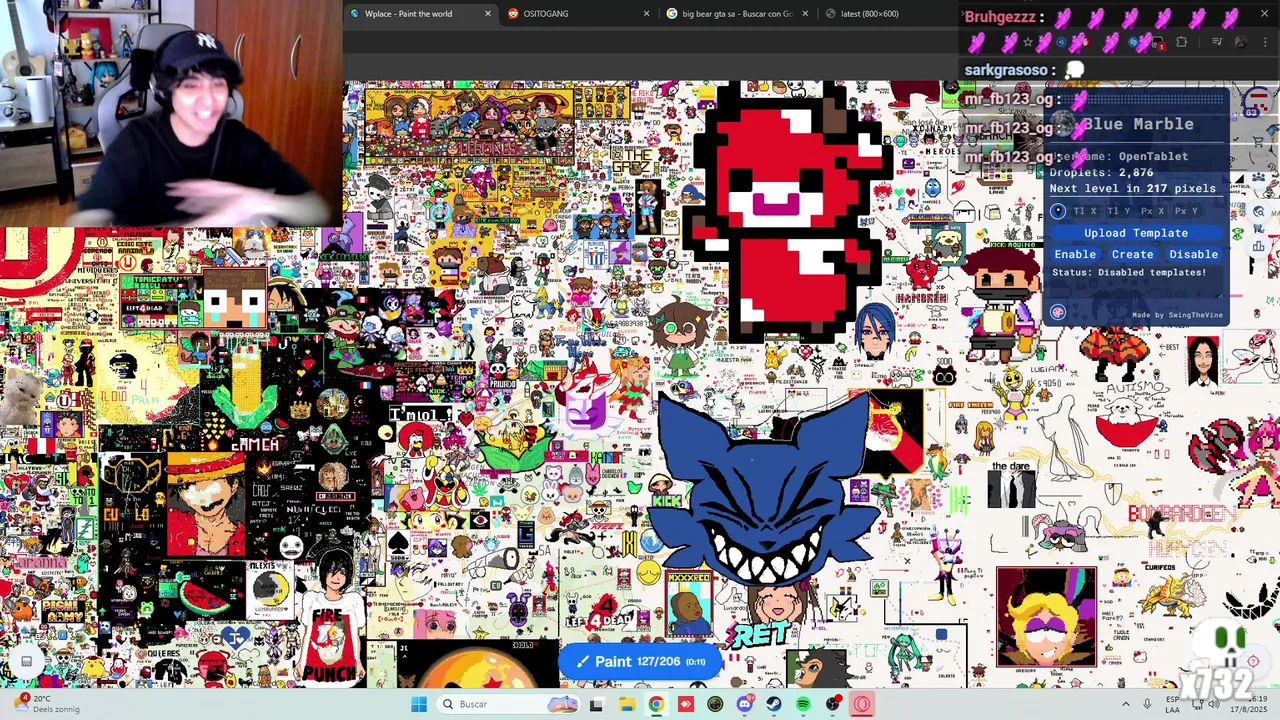Open the Chrome profile avatar
This screenshot has height=720, width=1280.
[1241, 42]
